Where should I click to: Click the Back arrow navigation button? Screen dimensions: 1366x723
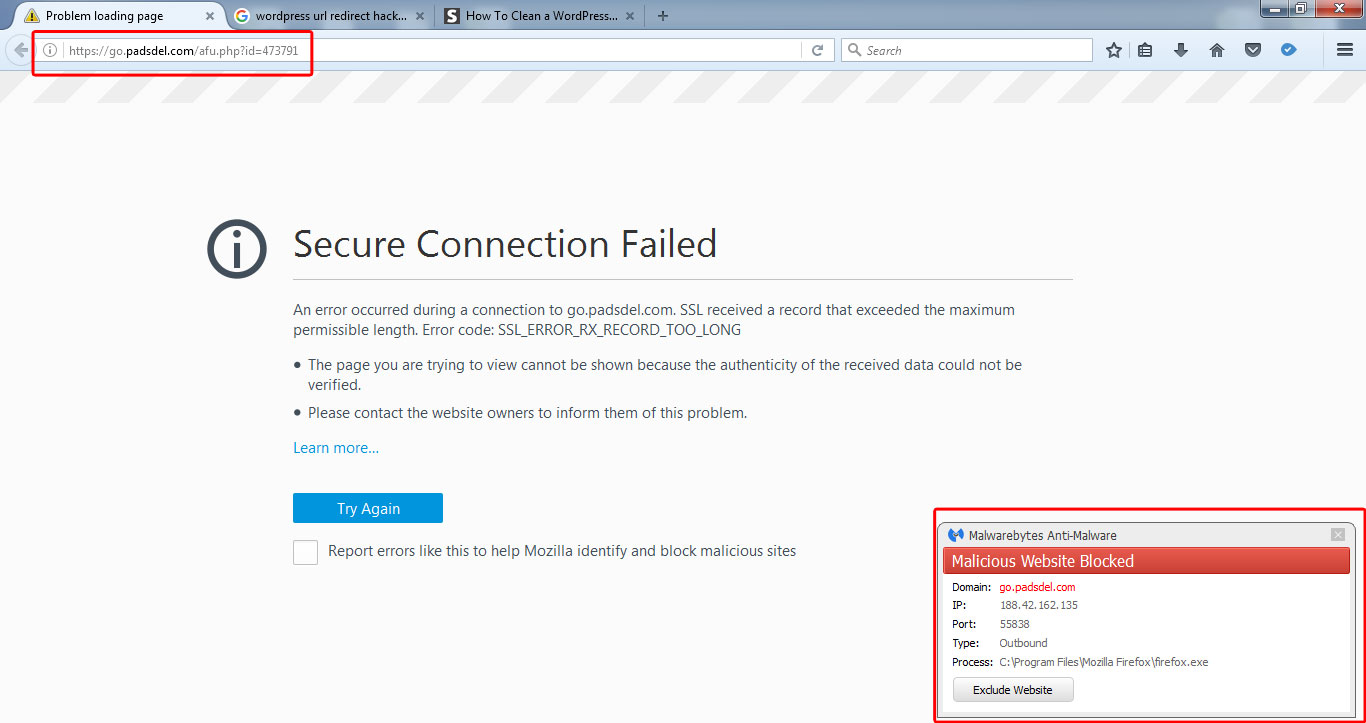pyautogui.click(x=19, y=50)
